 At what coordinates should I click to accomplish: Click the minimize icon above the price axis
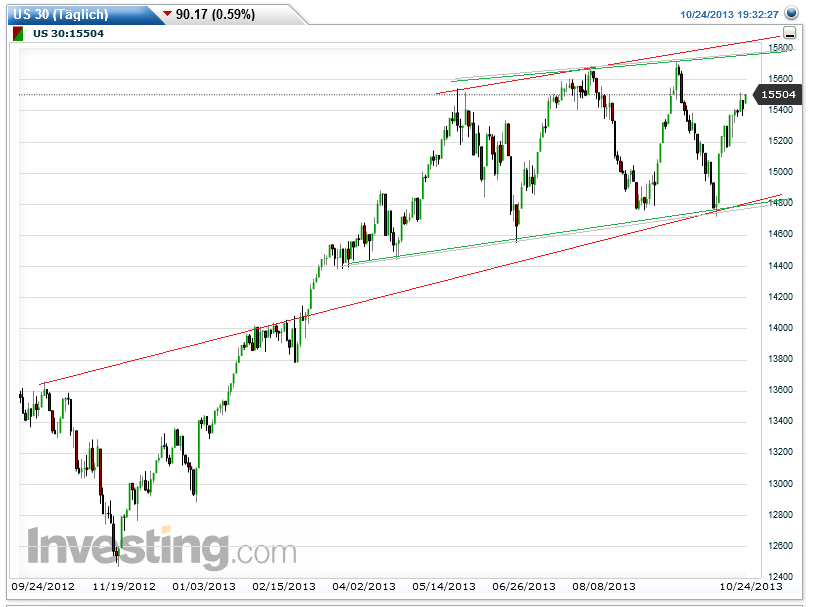(789, 33)
